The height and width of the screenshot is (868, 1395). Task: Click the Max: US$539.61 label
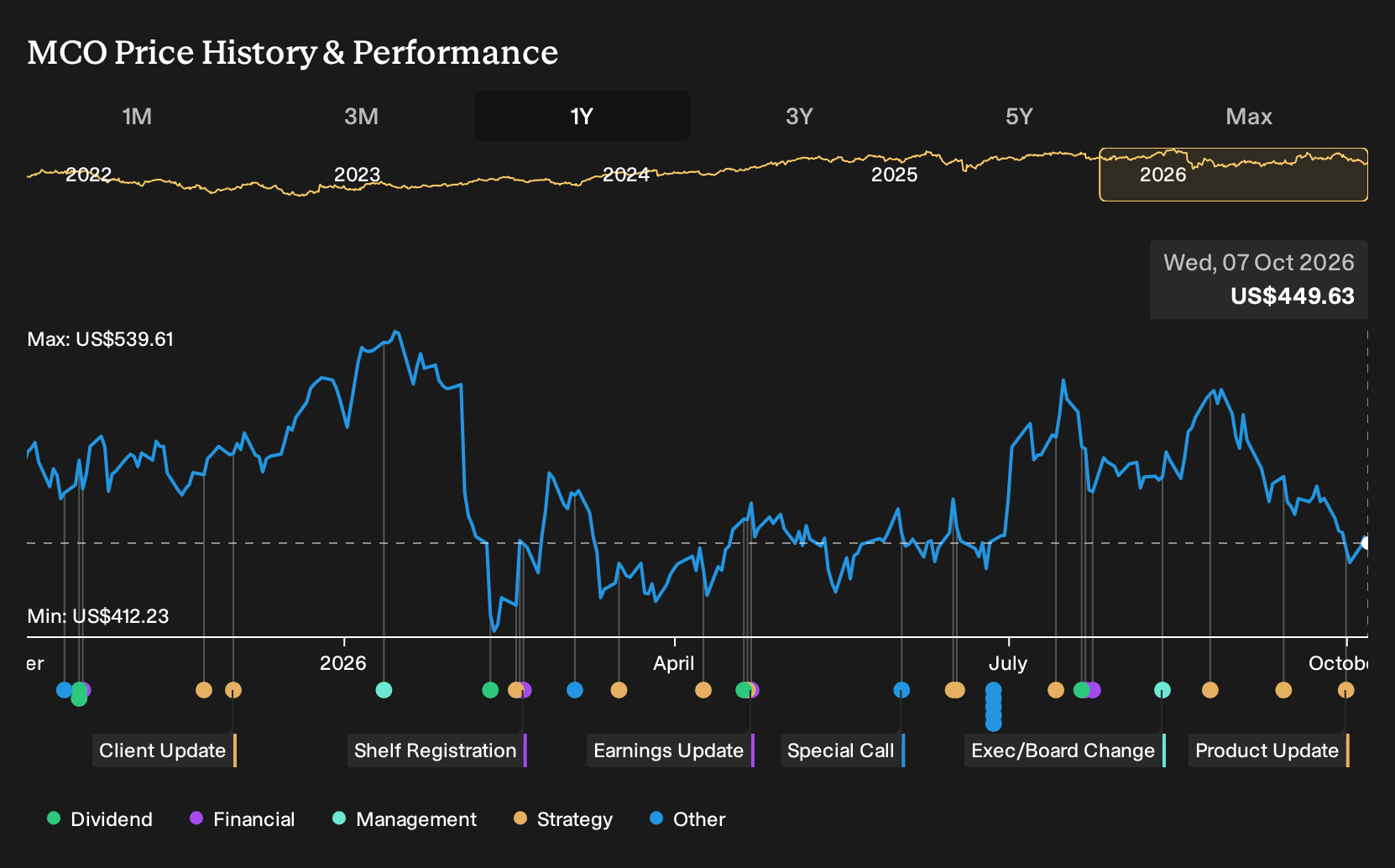click(101, 339)
